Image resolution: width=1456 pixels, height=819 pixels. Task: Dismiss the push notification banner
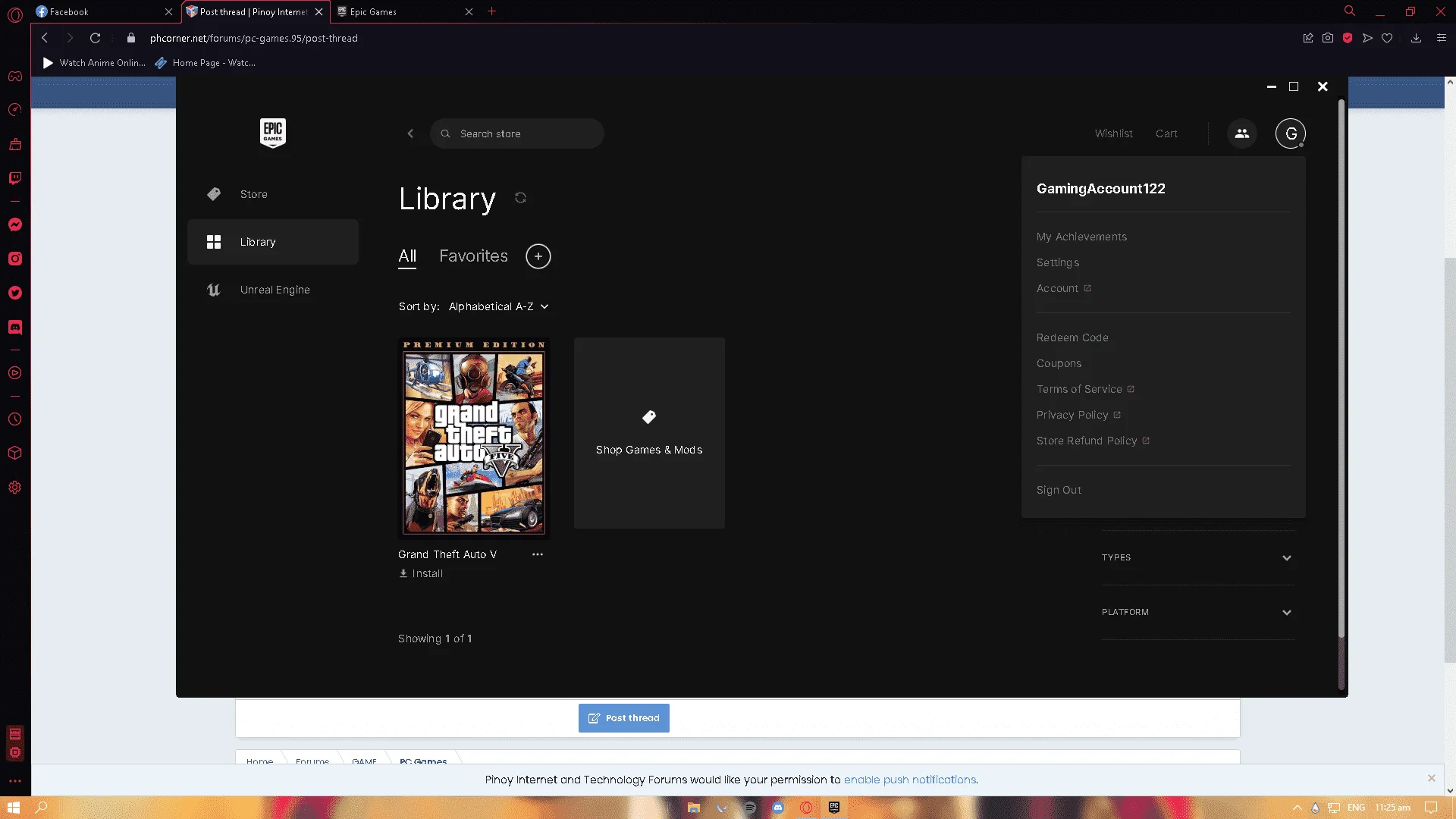[x=1431, y=778]
